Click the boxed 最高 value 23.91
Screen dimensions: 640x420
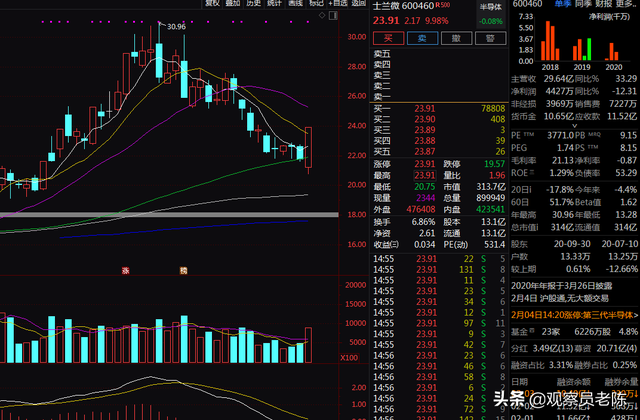click(425, 176)
